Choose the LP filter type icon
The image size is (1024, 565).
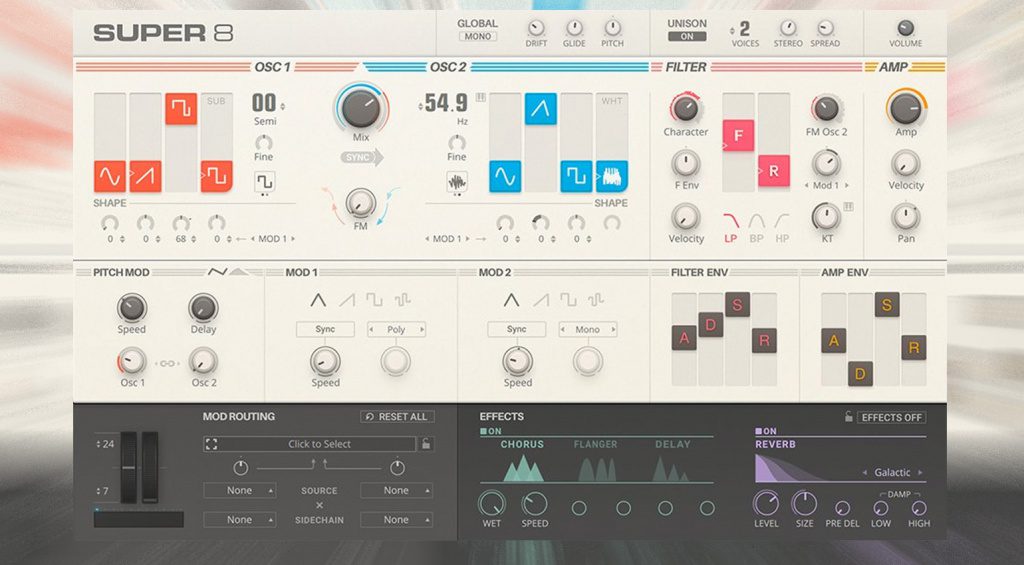click(x=731, y=221)
